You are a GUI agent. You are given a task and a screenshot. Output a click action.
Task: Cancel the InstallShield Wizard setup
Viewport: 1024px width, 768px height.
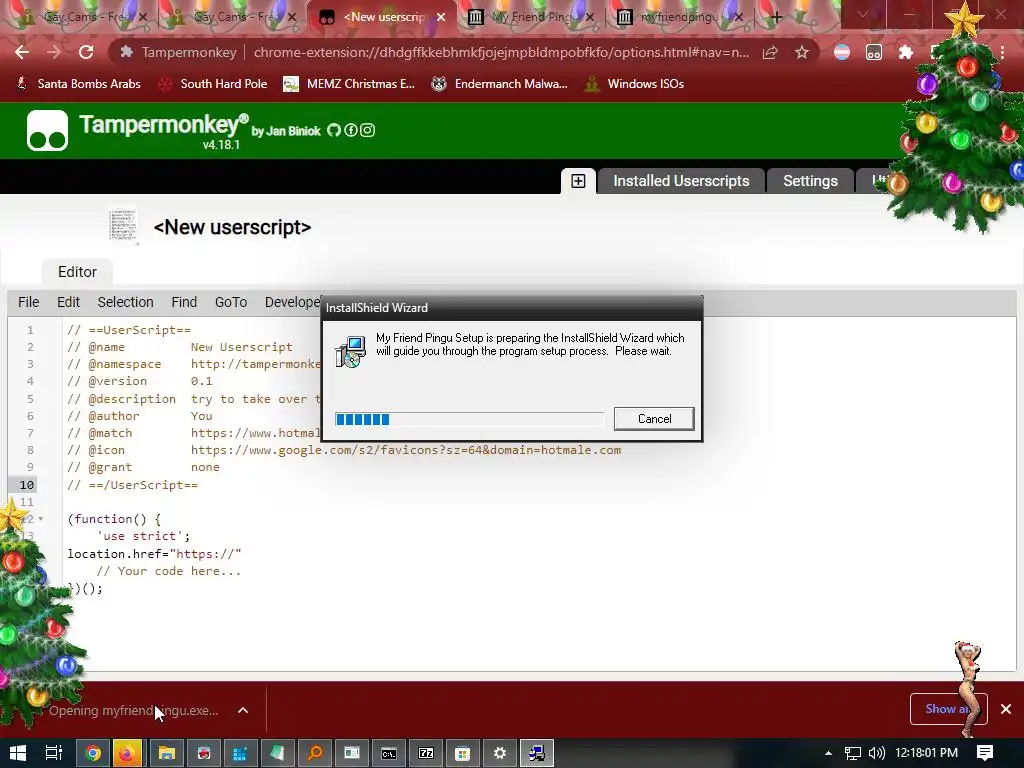pyautogui.click(x=654, y=419)
